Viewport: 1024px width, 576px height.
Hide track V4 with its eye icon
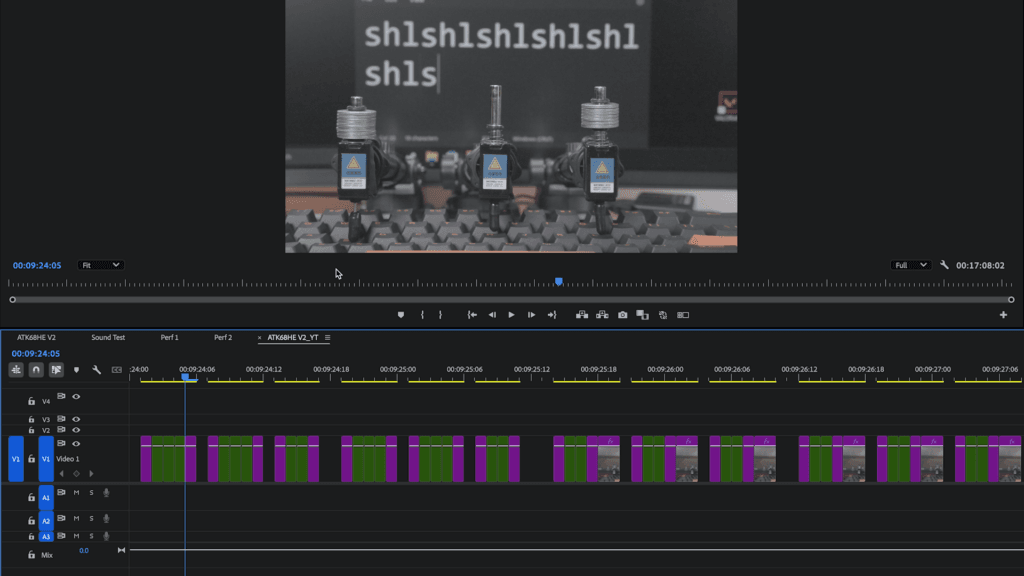(x=76, y=396)
